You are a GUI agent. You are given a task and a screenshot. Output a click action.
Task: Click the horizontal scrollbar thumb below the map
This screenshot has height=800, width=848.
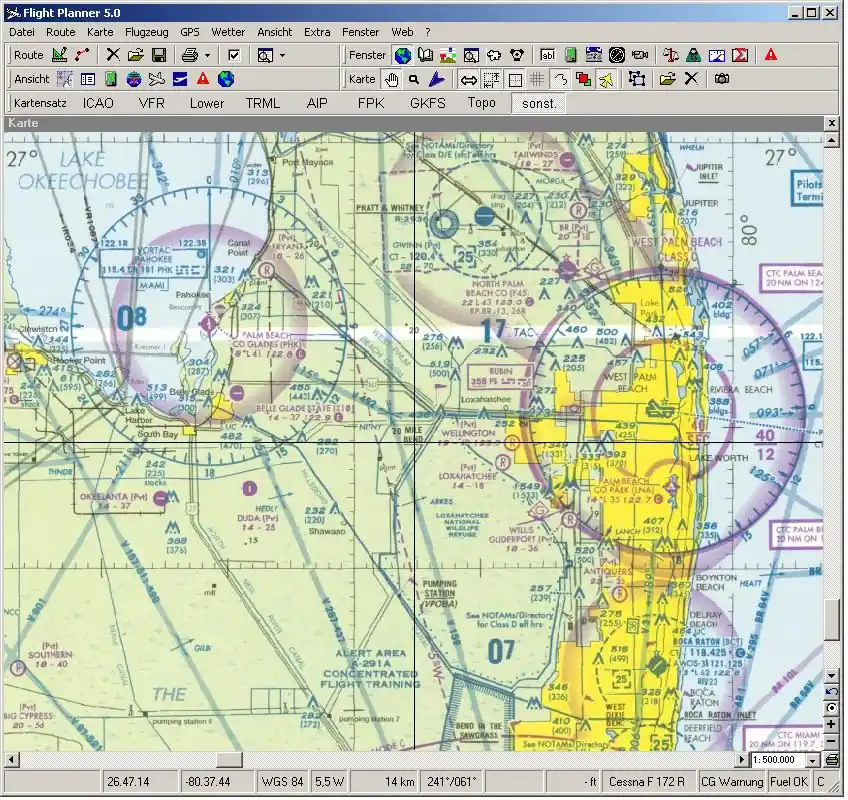tap(229, 761)
